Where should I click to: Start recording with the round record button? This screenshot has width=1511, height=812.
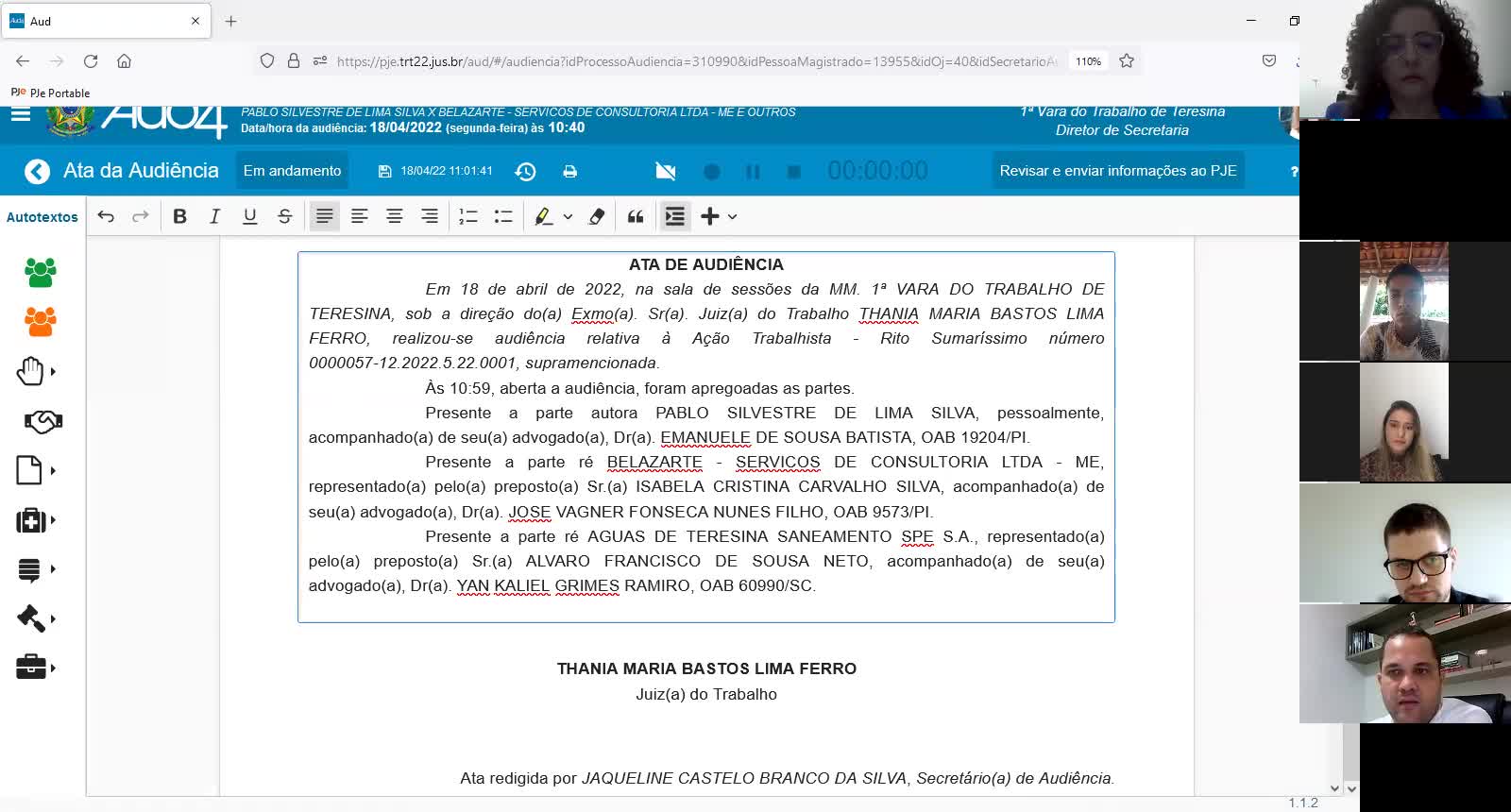coord(712,172)
